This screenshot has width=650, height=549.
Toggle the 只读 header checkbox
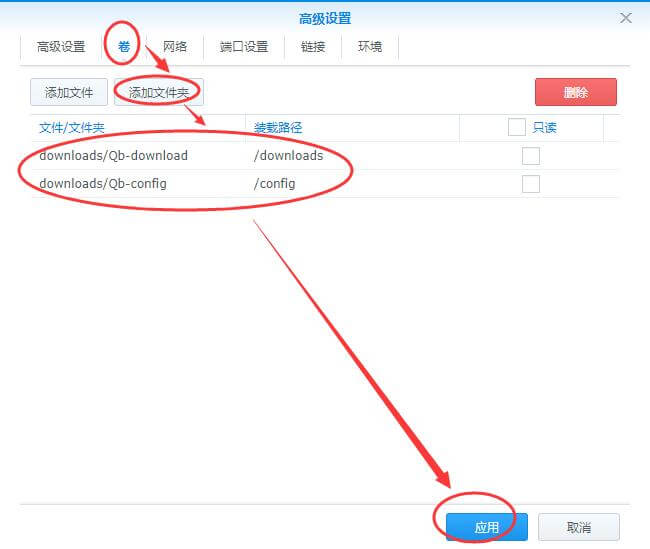(517, 128)
